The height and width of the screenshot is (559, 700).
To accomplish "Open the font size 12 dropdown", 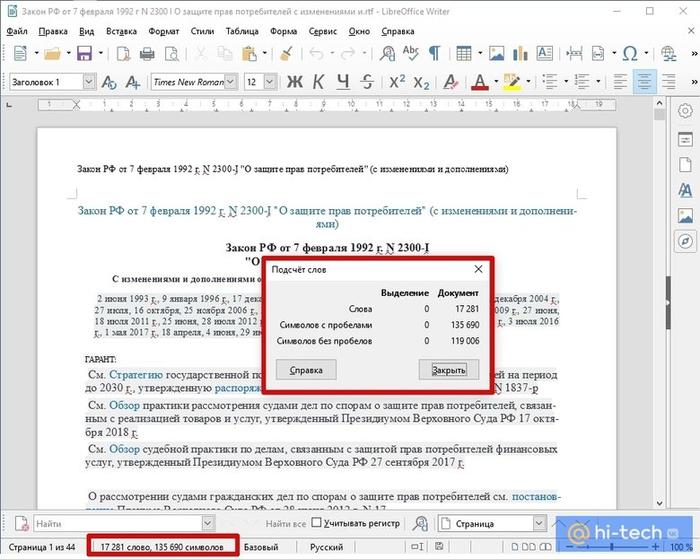I will pos(267,82).
